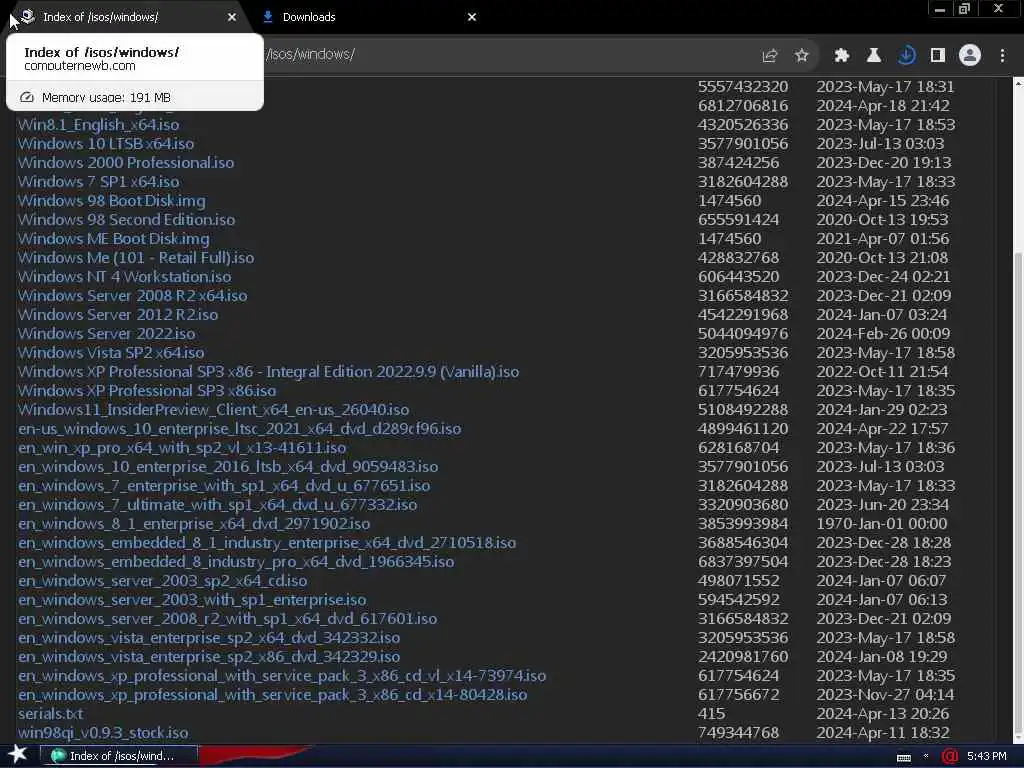Click the Index of /isos/wind... taskbar button
The image size is (1024, 768).
click(x=119, y=756)
